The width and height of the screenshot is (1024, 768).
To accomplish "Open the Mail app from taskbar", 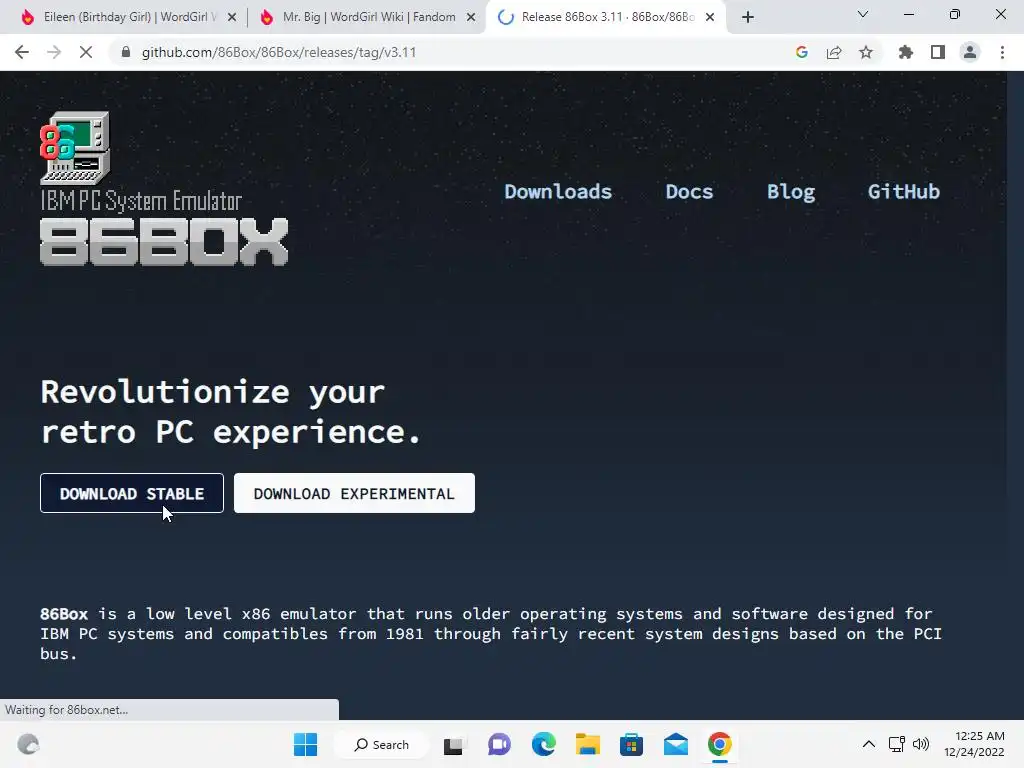I will (676, 744).
